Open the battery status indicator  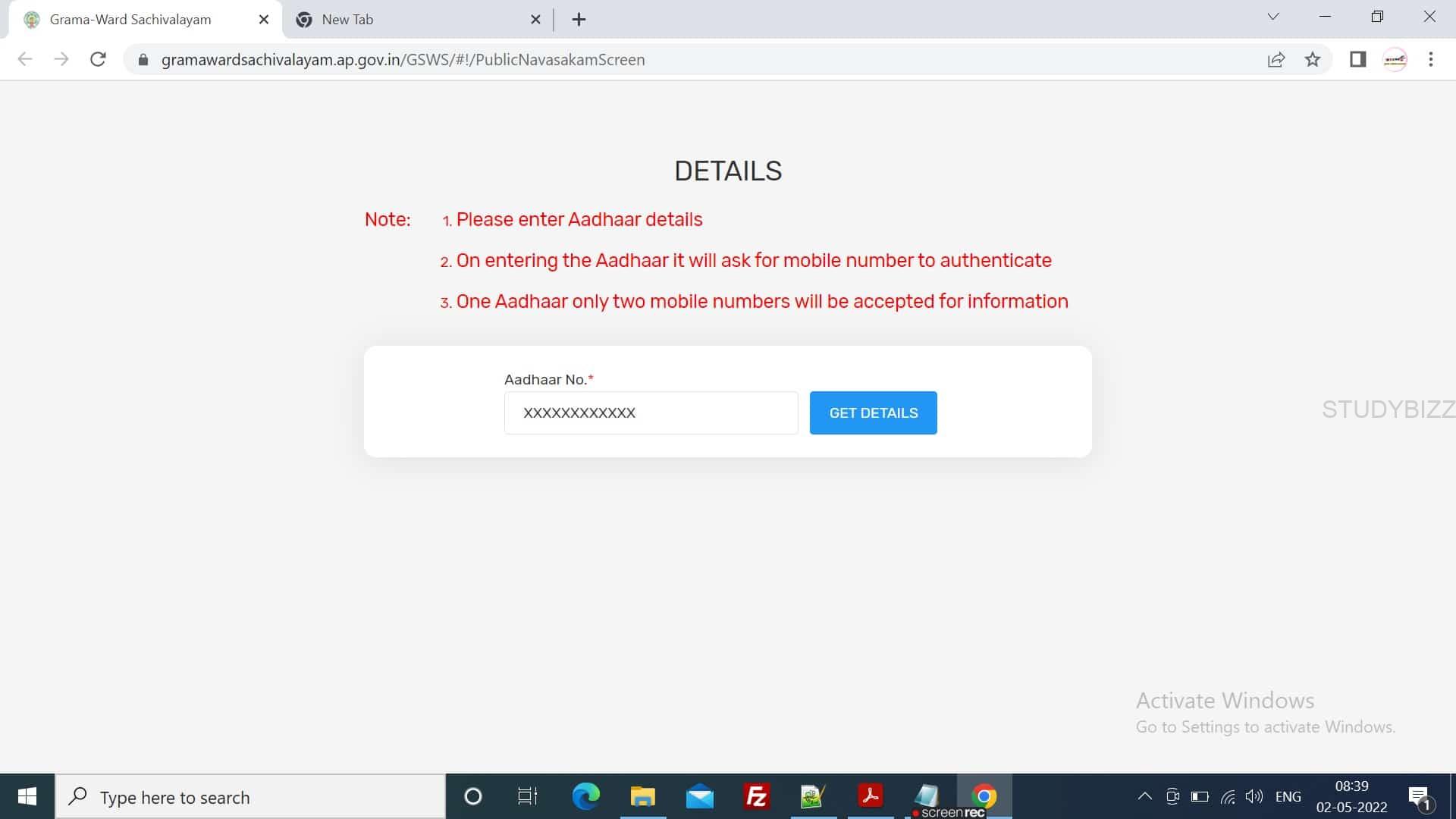click(1200, 796)
